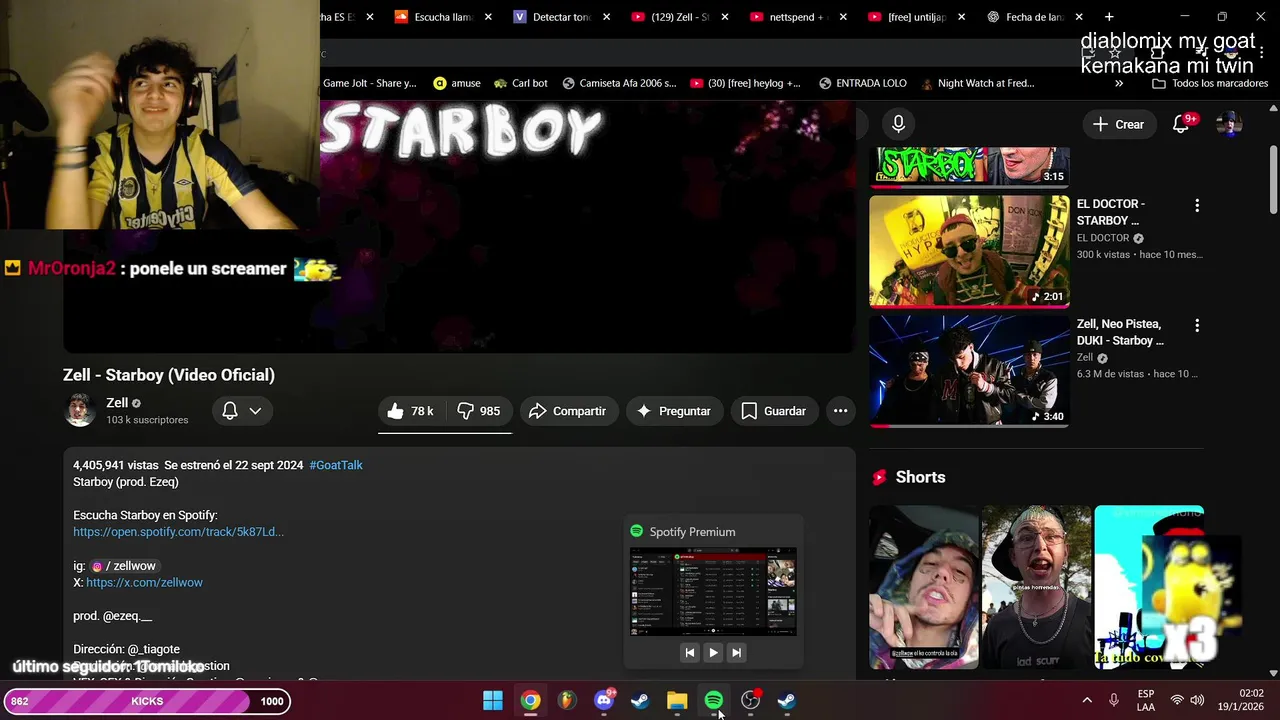Open Todos los marcadores folder

[x=1210, y=84]
